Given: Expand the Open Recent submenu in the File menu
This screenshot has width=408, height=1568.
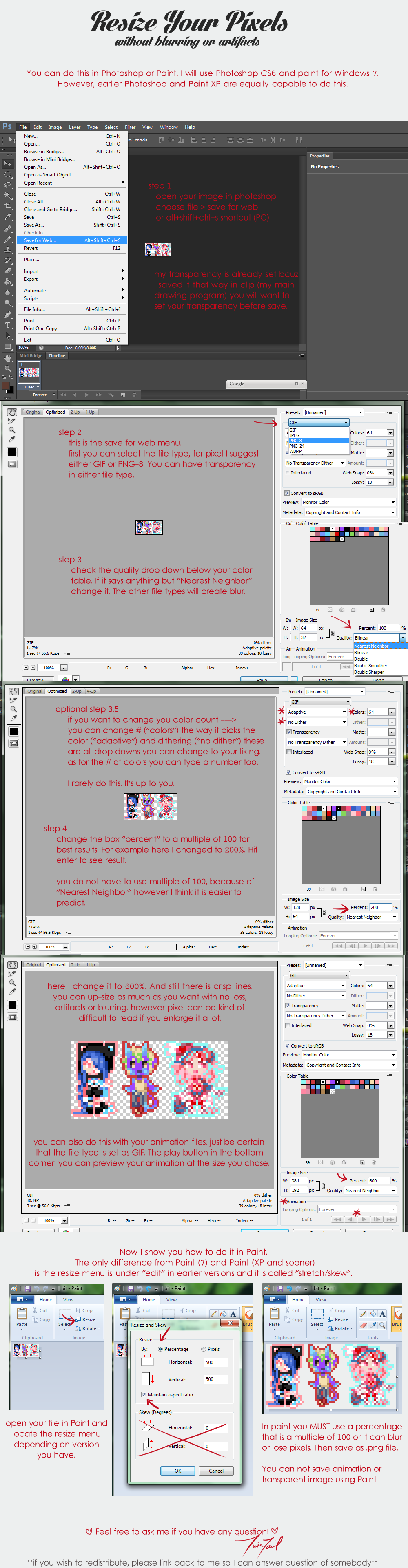Looking at the screenshot, I should [73, 183].
